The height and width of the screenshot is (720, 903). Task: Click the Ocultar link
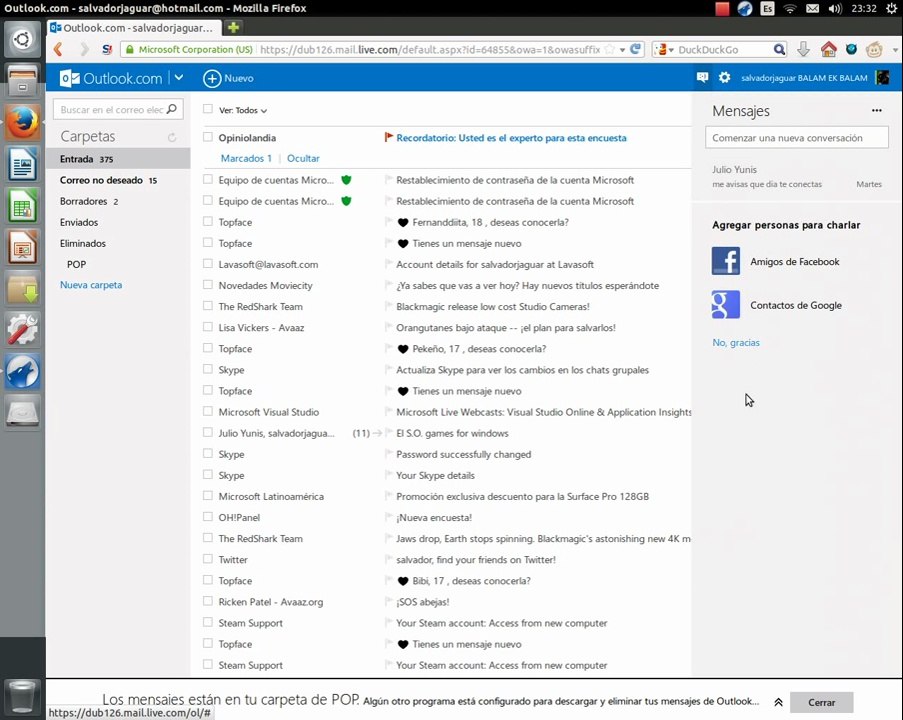tap(303, 158)
